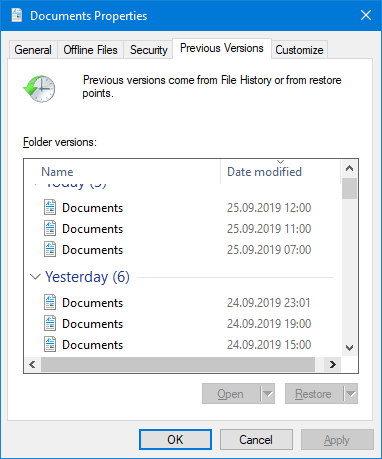Select the Documents name in the 25.09.2019 11:00 row

click(93, 229)
